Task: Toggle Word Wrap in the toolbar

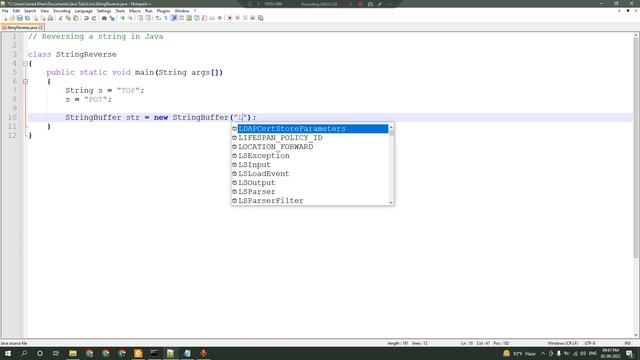Action: [158, 18]
